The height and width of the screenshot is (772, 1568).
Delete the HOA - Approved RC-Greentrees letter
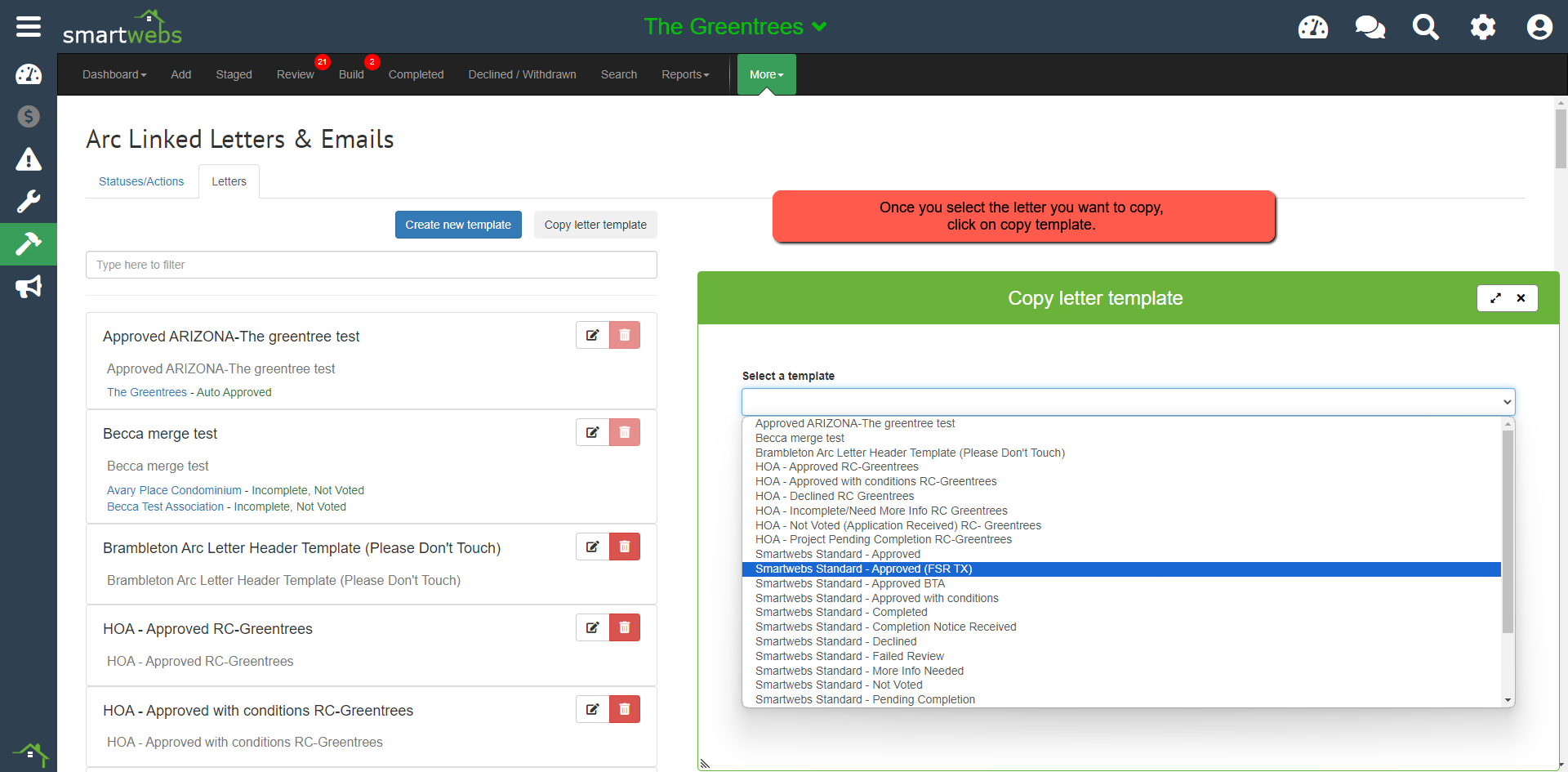625,627
